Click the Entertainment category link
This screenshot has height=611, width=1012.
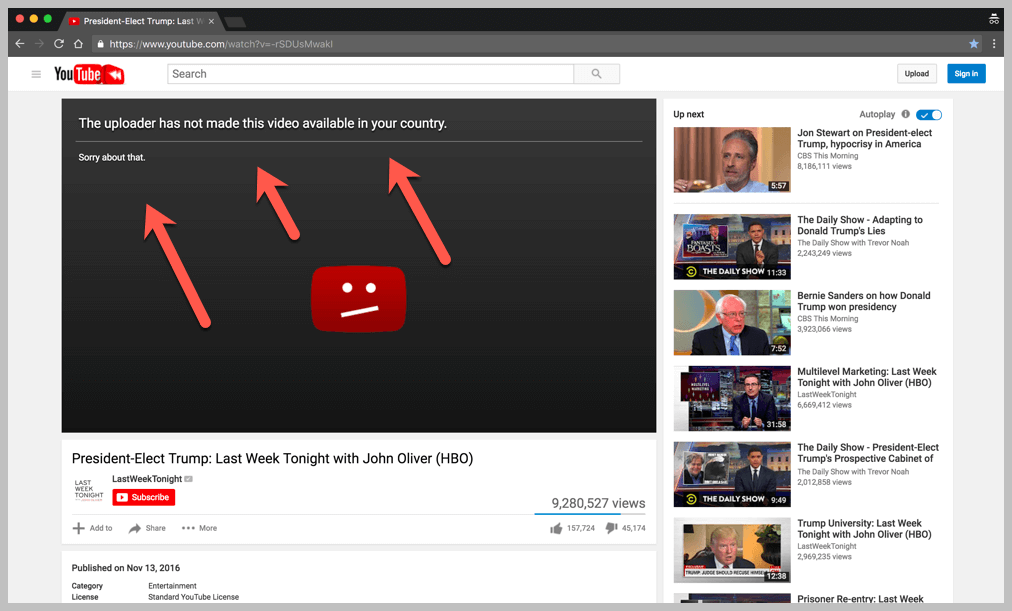(x=172, y=586)
